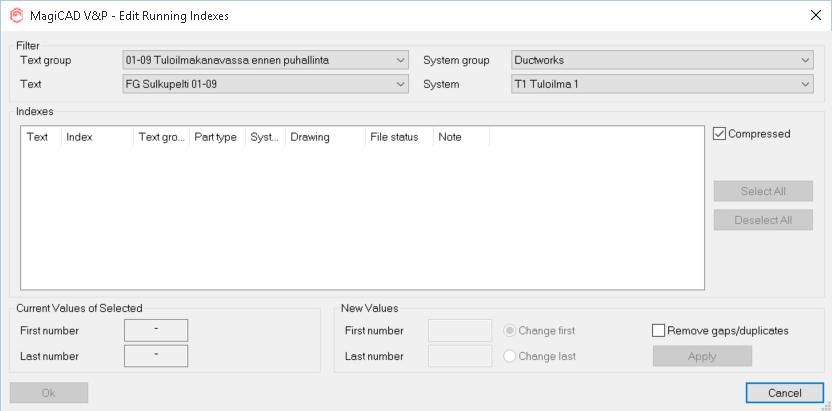This screenshot has height=411, width=832.
Task: Sort by the Drawing column header
Action: click(325, 137)
